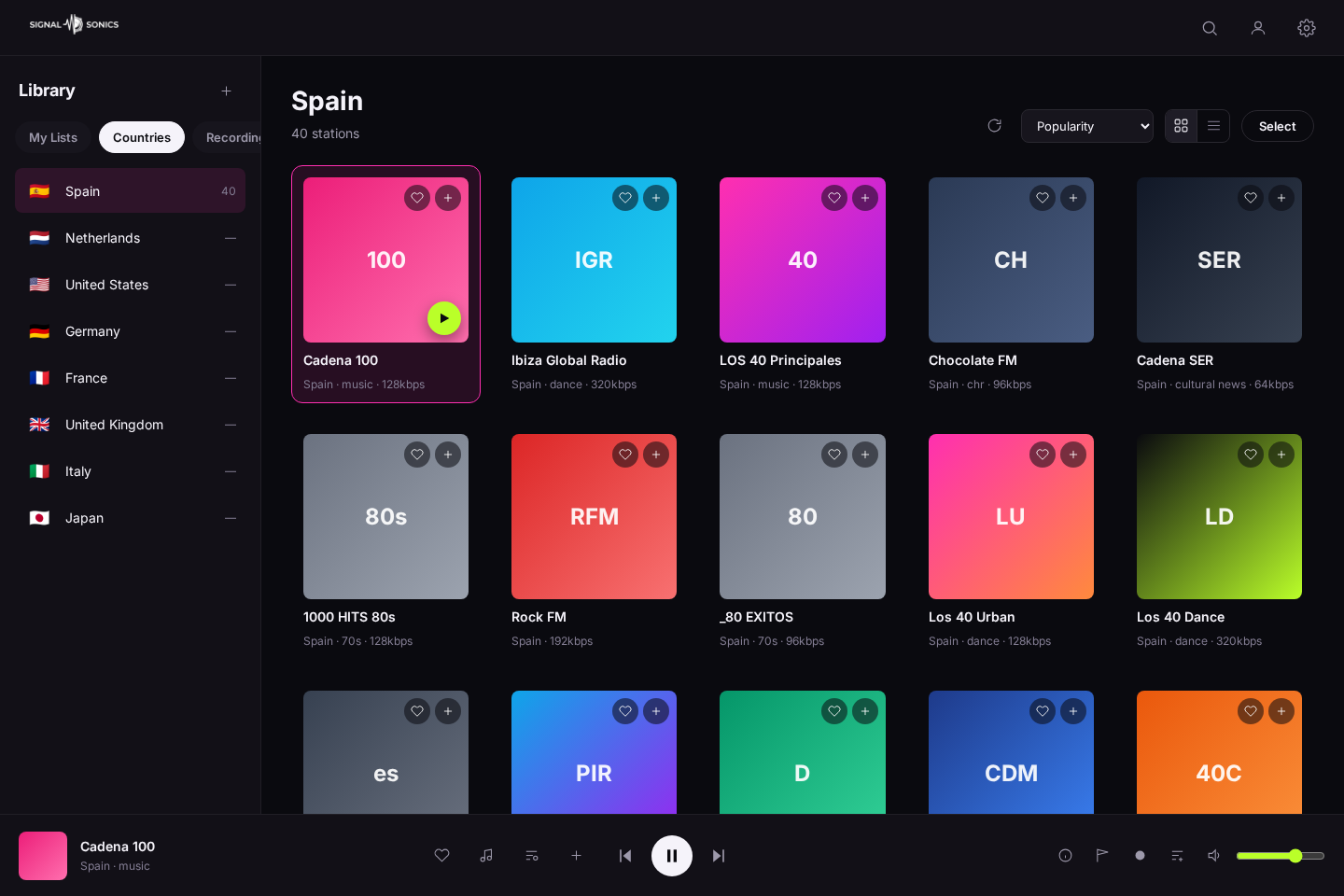The image size is (1344, 896).
Task: Favorite the Rock FM station
Action: point(625,455)
